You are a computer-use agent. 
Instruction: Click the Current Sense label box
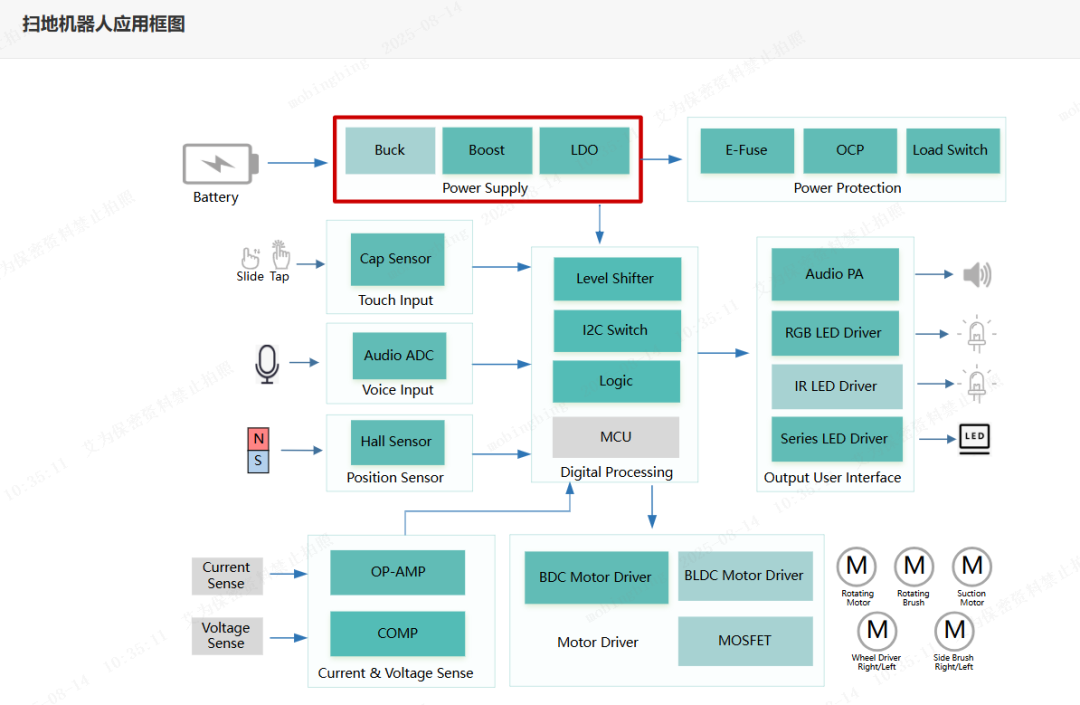point(226,575)
